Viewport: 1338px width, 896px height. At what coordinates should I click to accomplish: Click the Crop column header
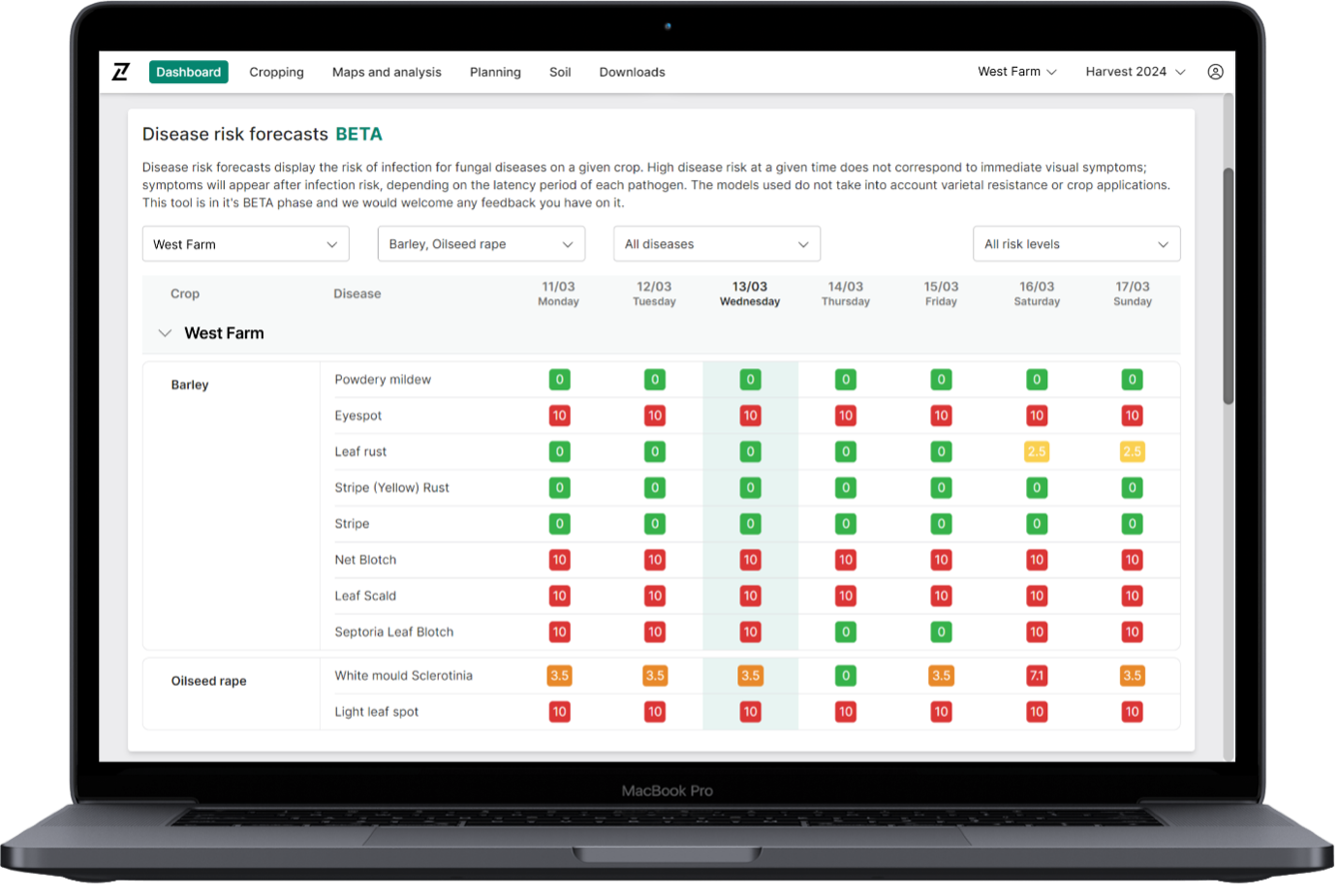[x=185, y=294]
